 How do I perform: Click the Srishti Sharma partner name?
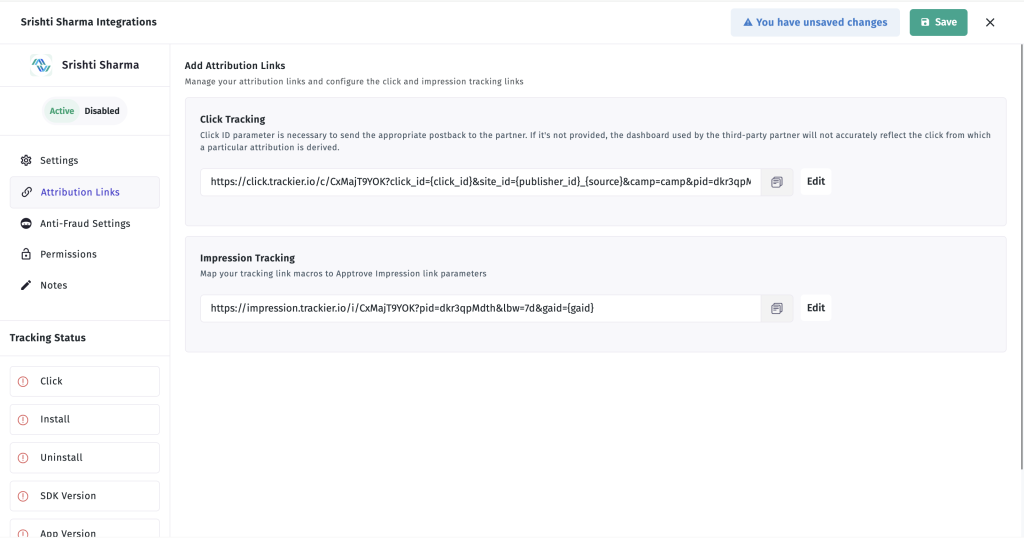tap(101, 65)
